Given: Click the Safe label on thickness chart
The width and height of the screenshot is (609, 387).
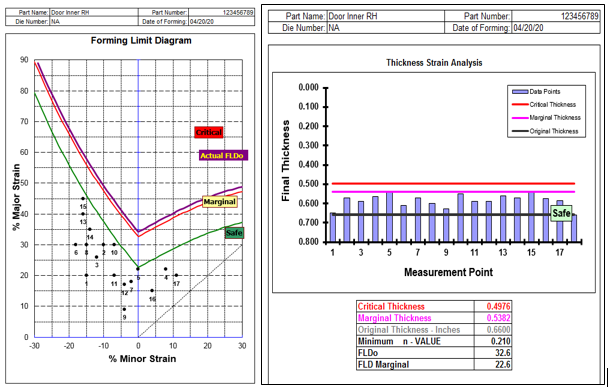Looking at the screenshot, I should pyautogui.click(x=561, y=213).
